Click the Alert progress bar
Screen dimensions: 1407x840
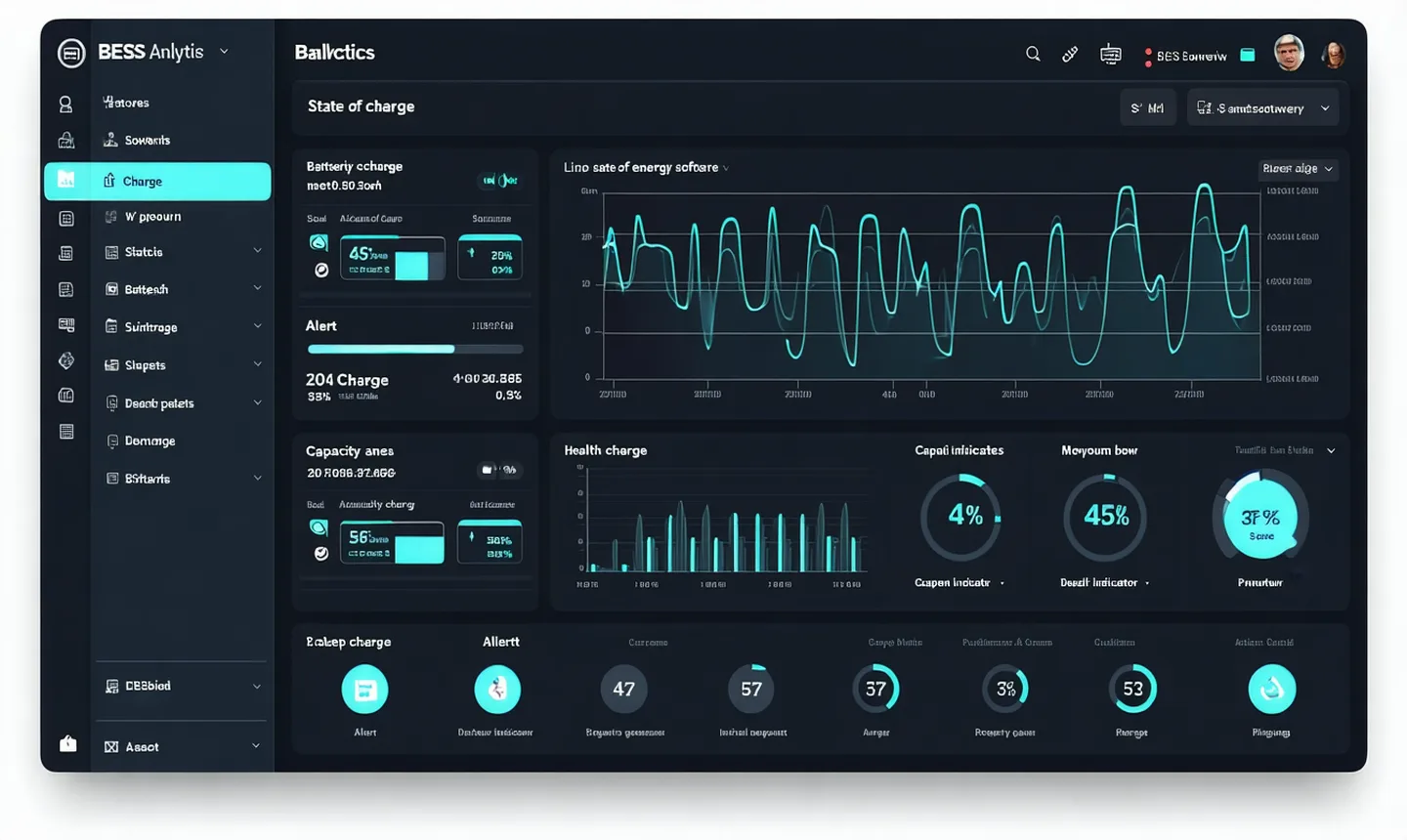[415, 349]
